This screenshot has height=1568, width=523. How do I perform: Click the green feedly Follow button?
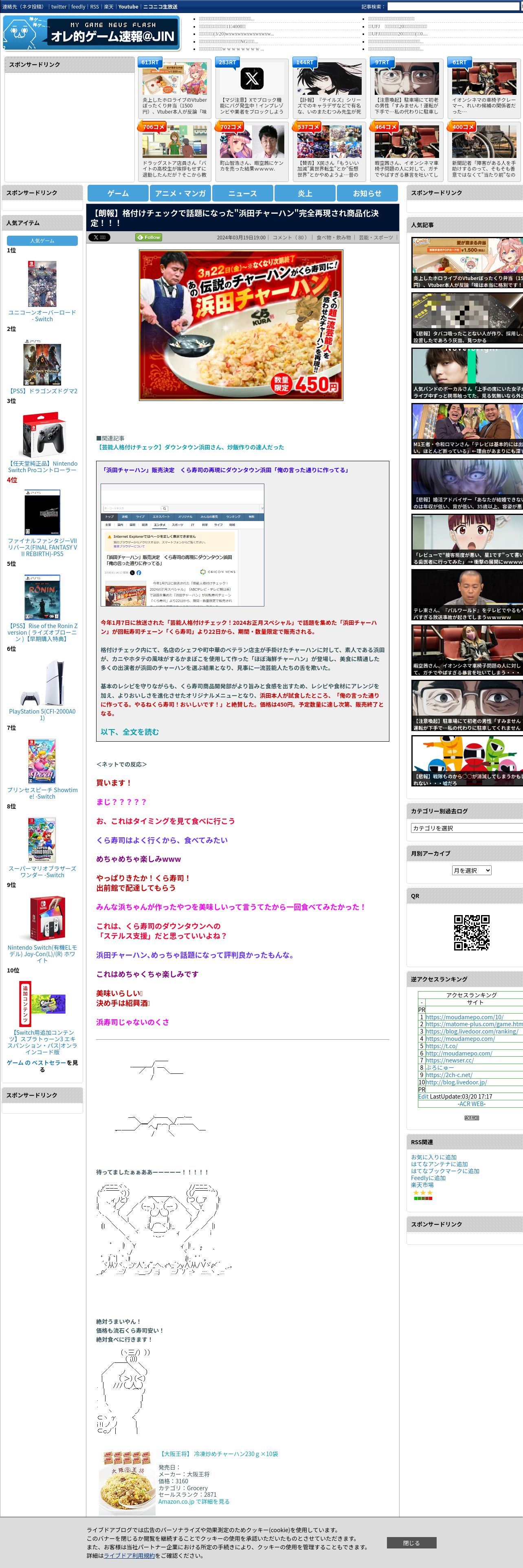click(x=149, y=237)
